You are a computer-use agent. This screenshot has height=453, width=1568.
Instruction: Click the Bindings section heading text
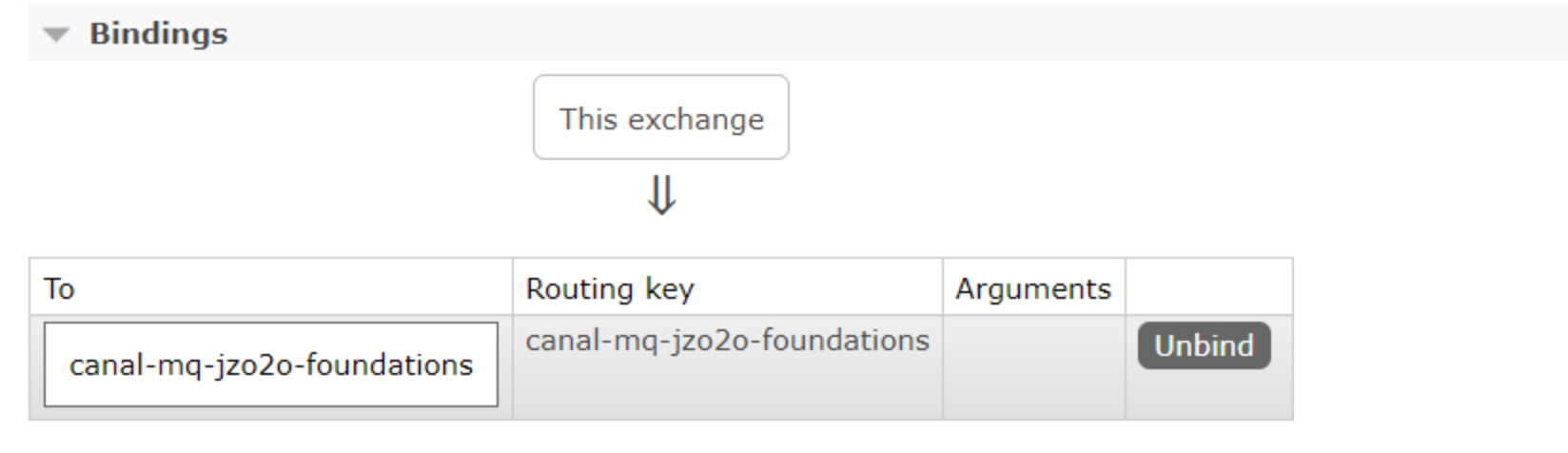pos(158,34)
